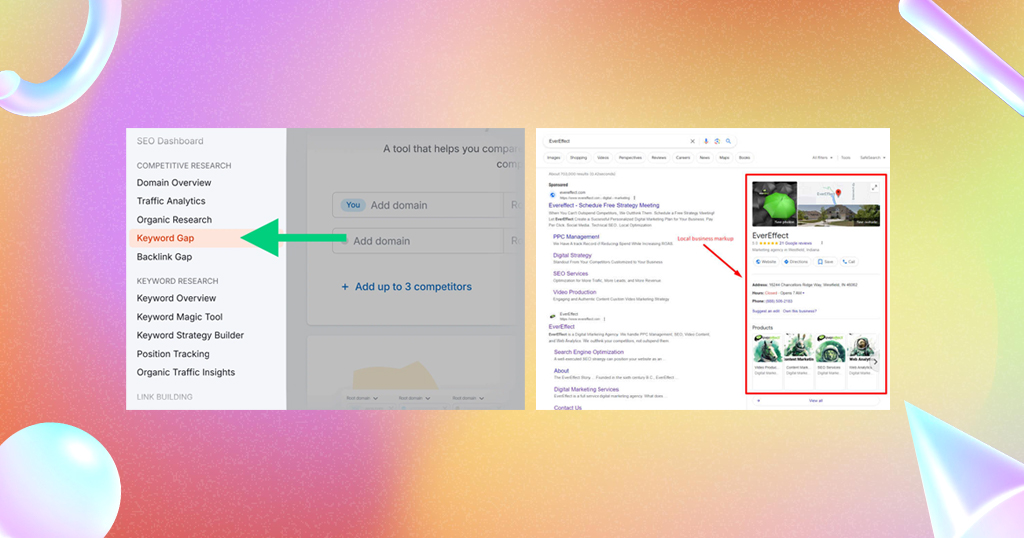Open the All filters dropdown
The image size is (1024, 538).
pos(822,158)
